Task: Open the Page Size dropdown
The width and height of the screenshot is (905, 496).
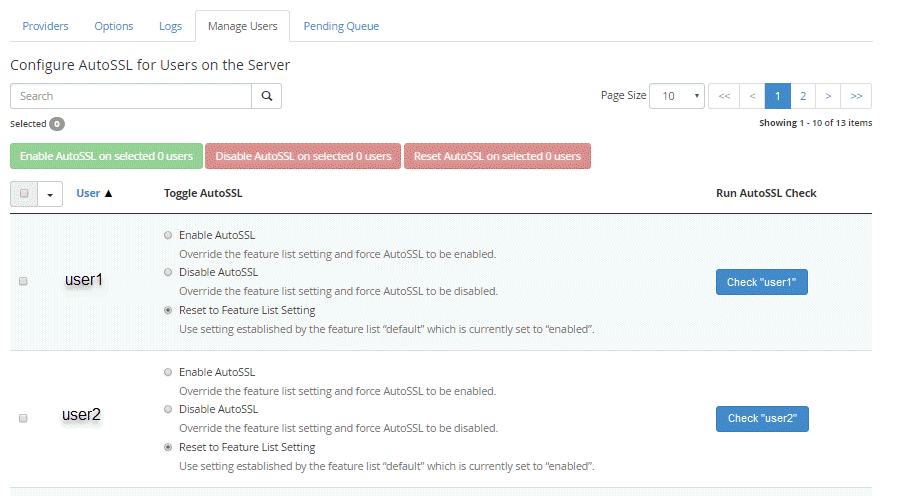Action: click(x=677, y=96)
